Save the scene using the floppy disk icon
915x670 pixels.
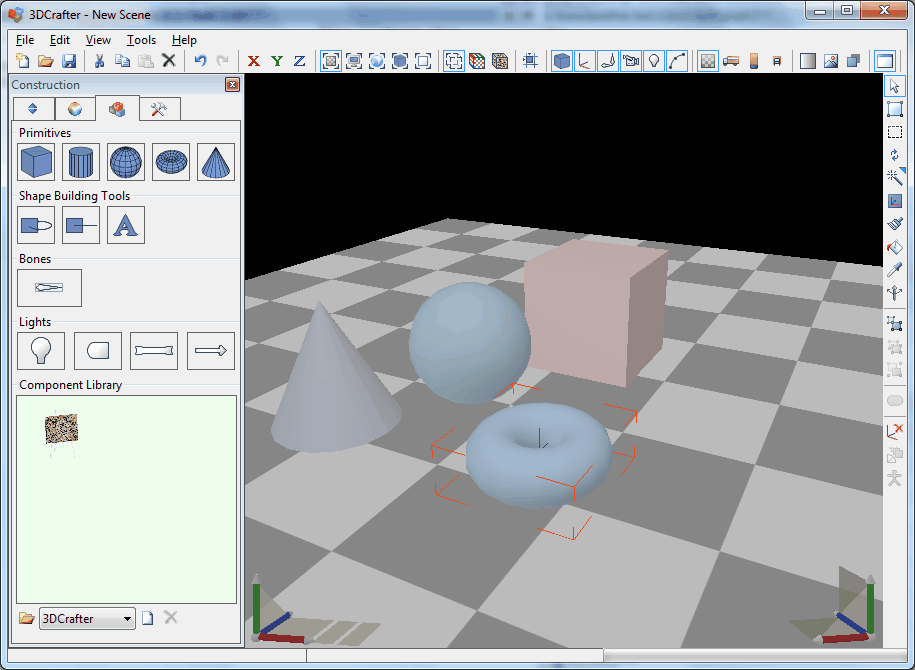(x=69, y=61)
